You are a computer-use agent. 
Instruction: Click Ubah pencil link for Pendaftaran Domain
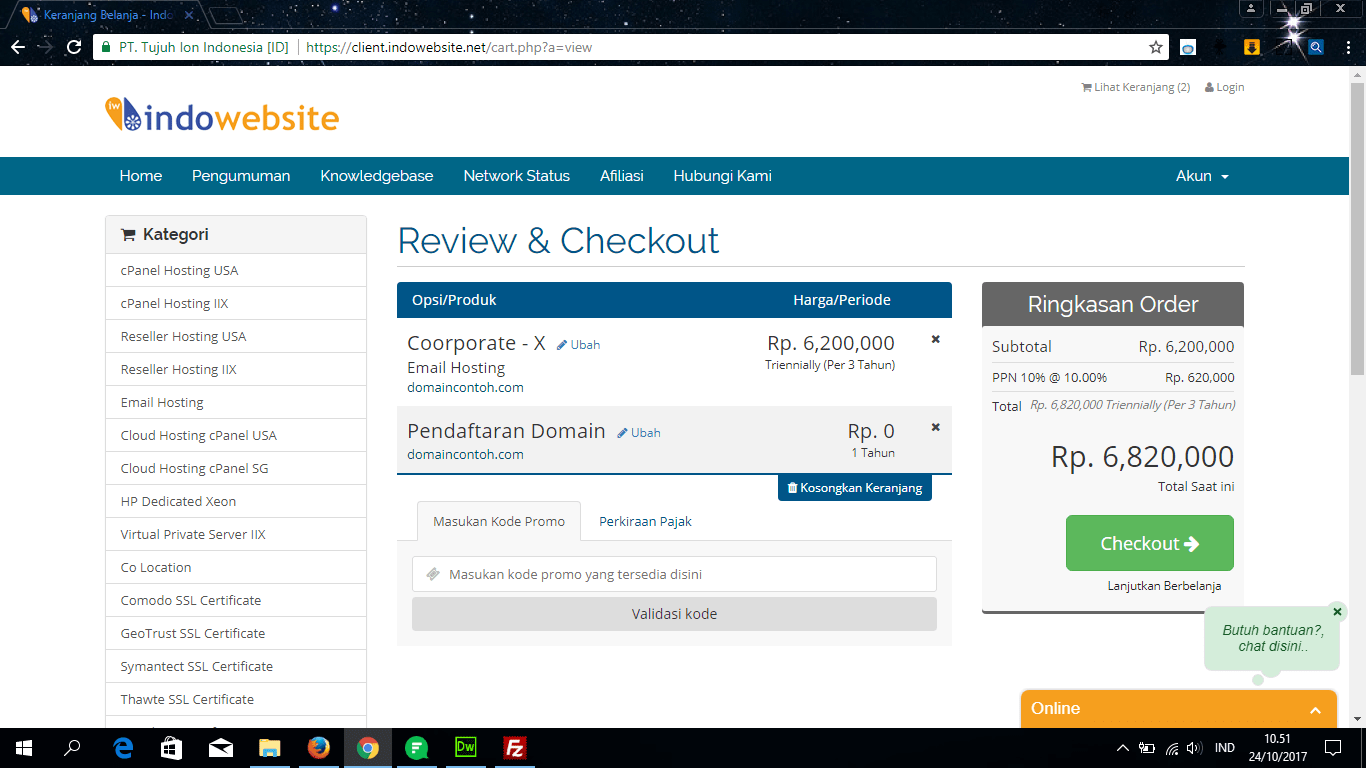[x=639, y=433]
